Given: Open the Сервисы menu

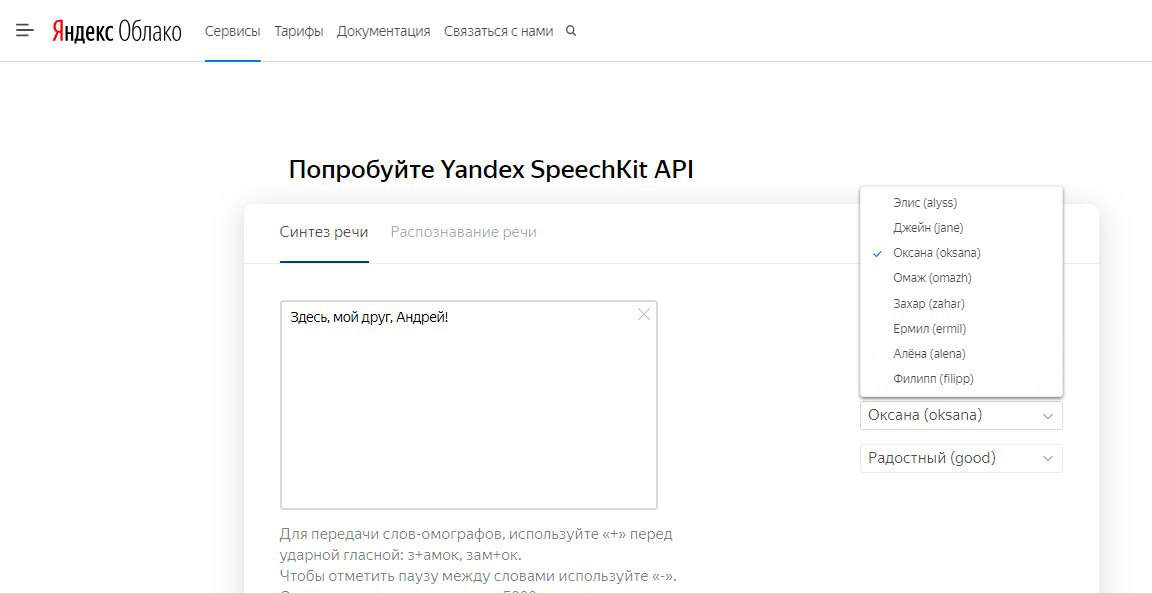Looking at the screenshot, I should click(232, 32).
